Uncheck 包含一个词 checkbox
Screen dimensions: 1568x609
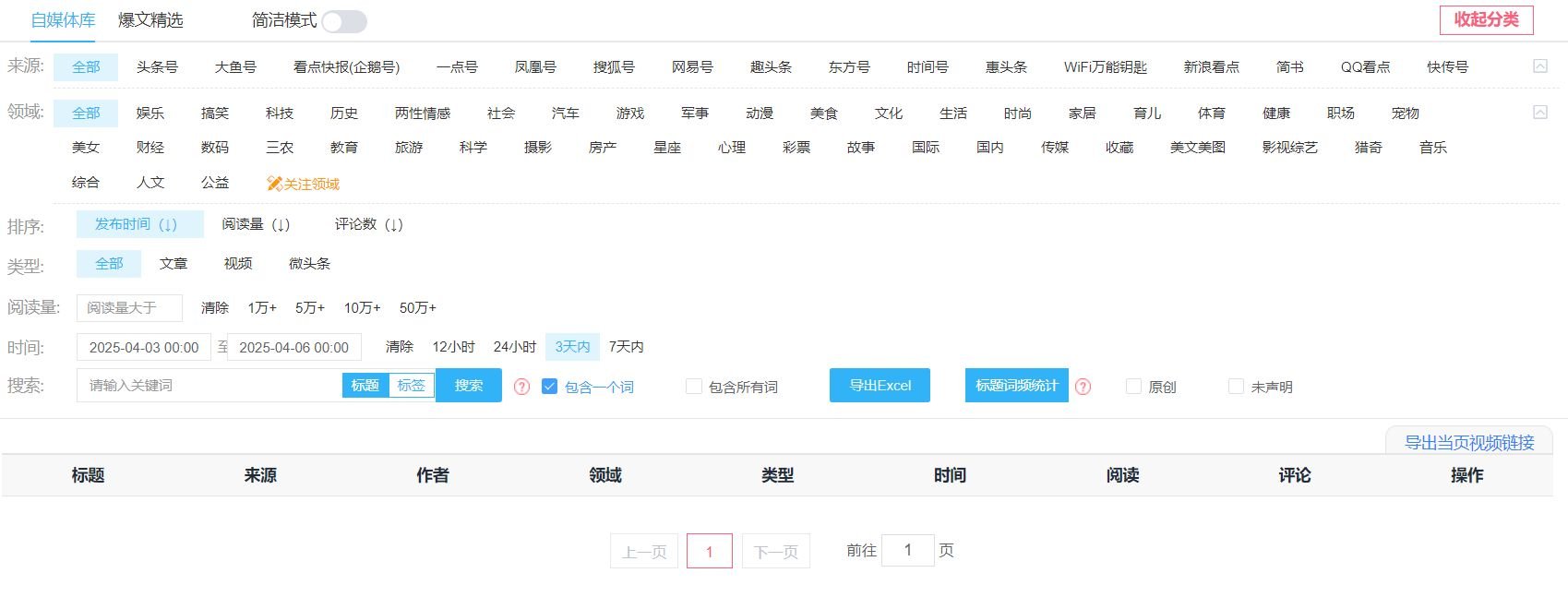tap(549, 387)
